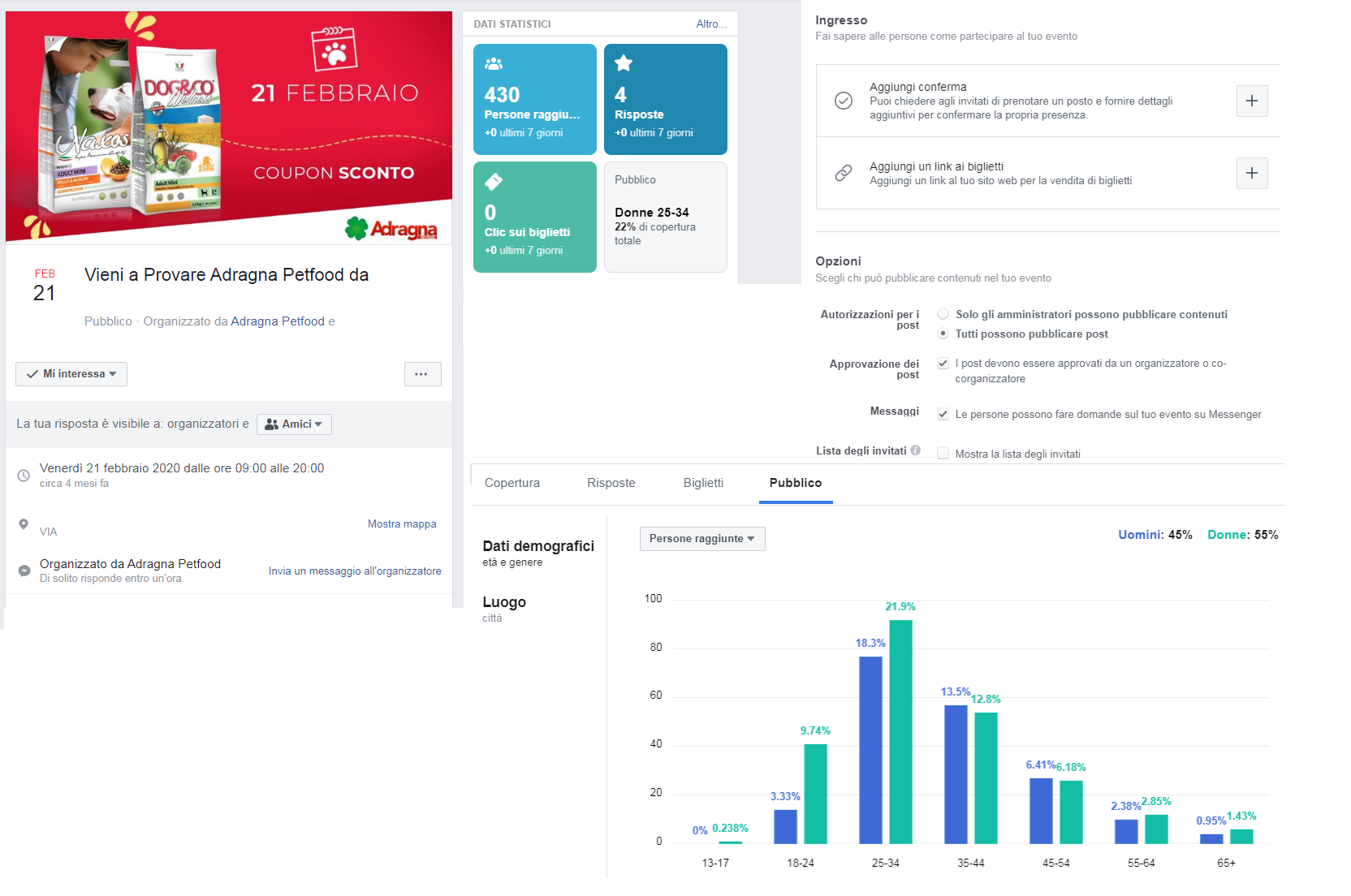Click the 21.9% value label in chart
This screenshot has height=896, width=1351.
[900, 606]
